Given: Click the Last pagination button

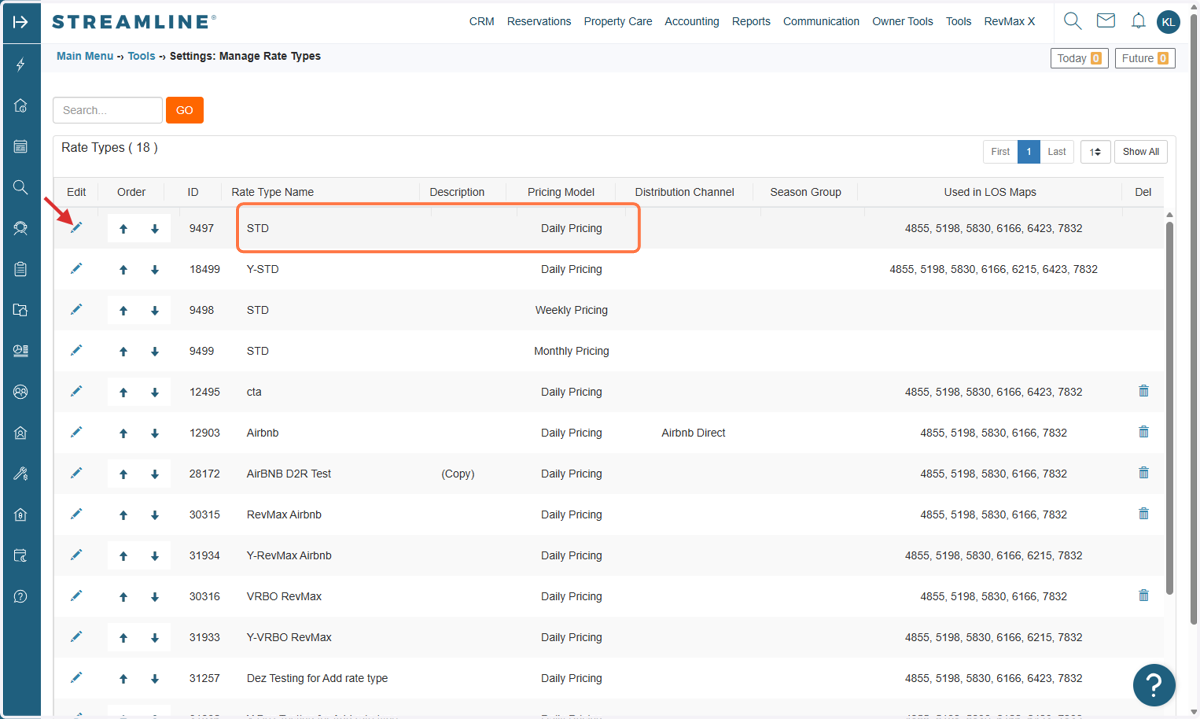Looking at the screenshot, I should 1057,152.
